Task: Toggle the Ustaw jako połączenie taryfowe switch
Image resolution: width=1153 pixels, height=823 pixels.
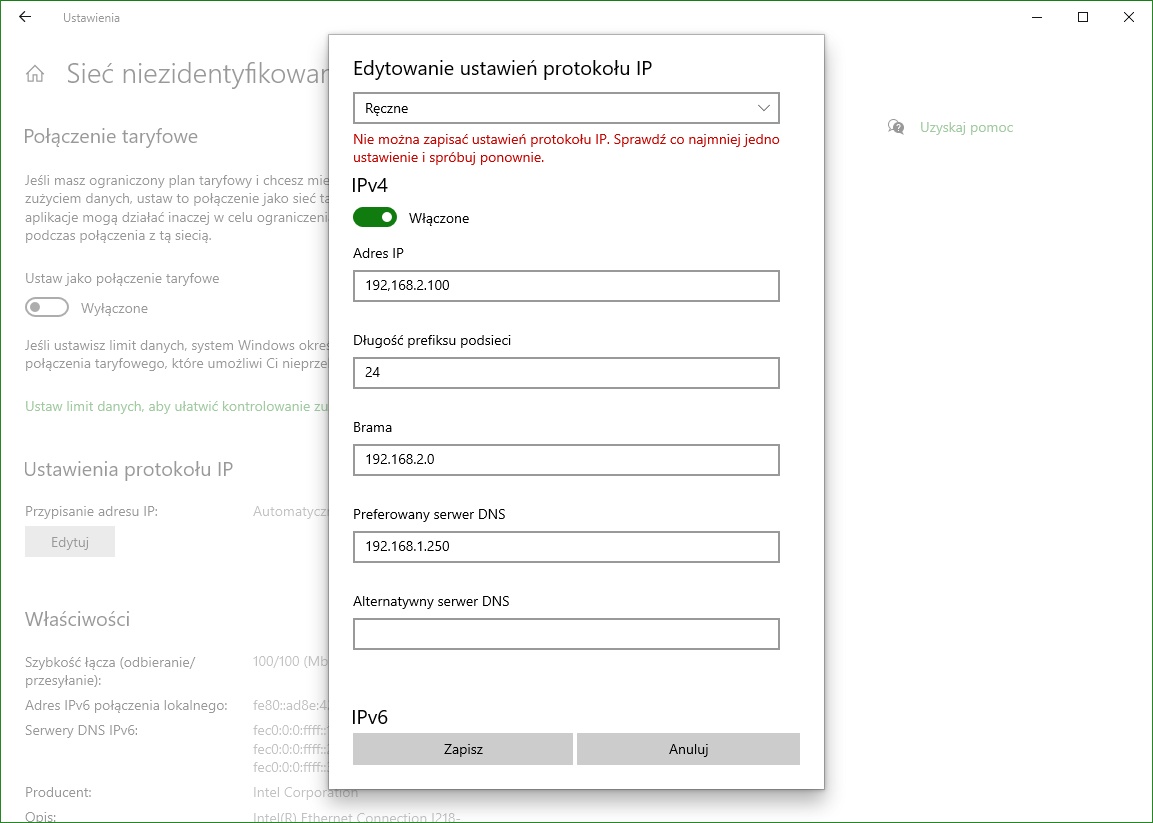Action: click(46, 308)
